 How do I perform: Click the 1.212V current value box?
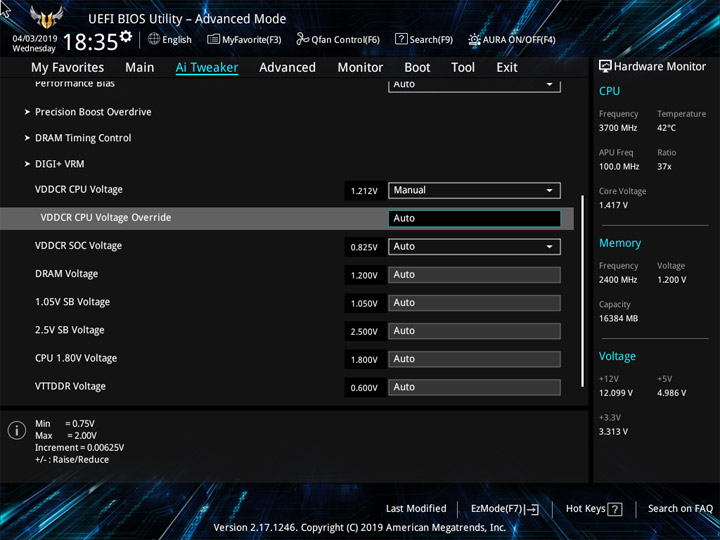point(365,191)
